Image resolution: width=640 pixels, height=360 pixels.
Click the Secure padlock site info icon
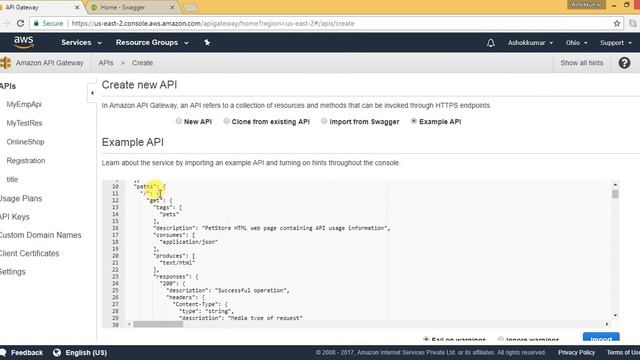click(x=36, y=24)
